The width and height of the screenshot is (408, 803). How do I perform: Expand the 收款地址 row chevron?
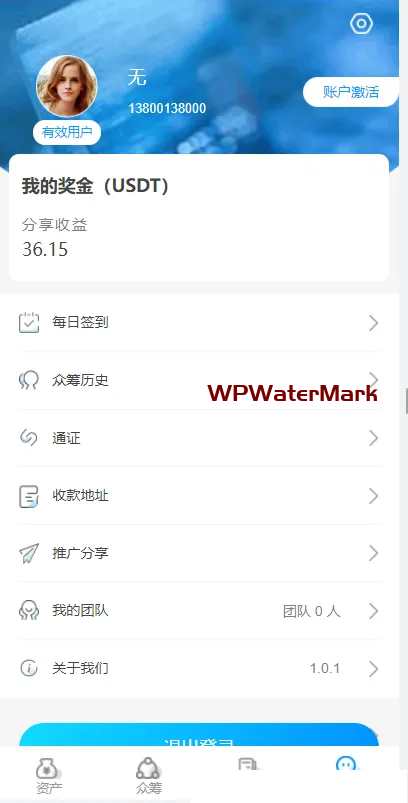click(x=374, y=496)
